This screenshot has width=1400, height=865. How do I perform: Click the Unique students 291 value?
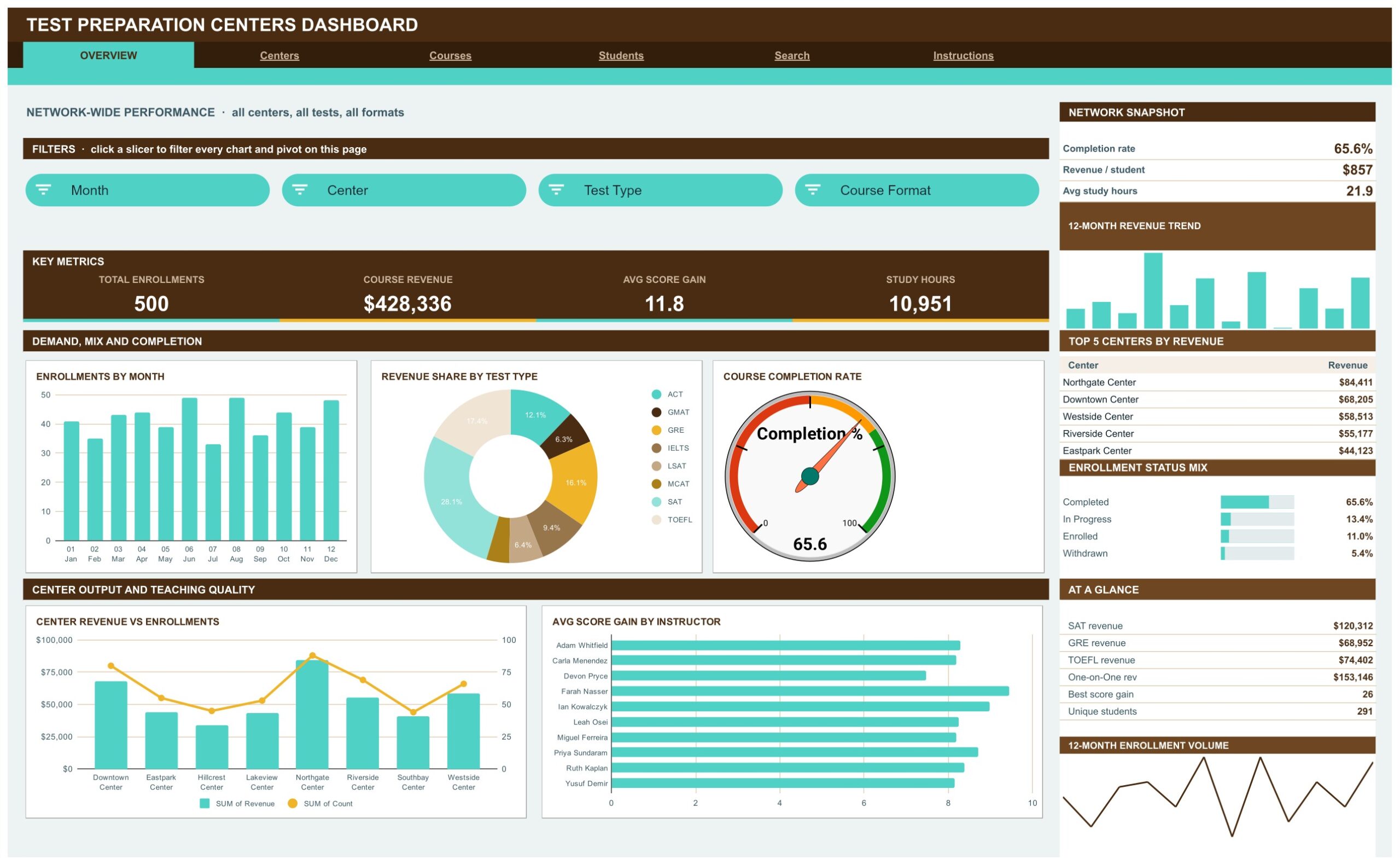coord(1364,711)
